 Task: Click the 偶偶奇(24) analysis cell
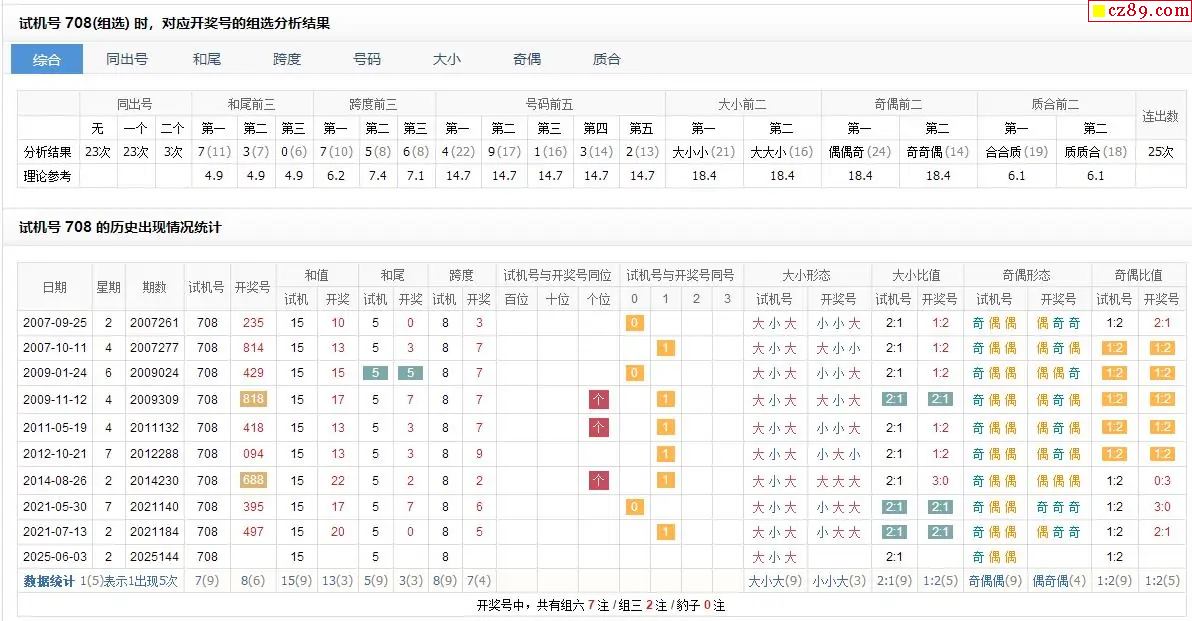(859, 151)
